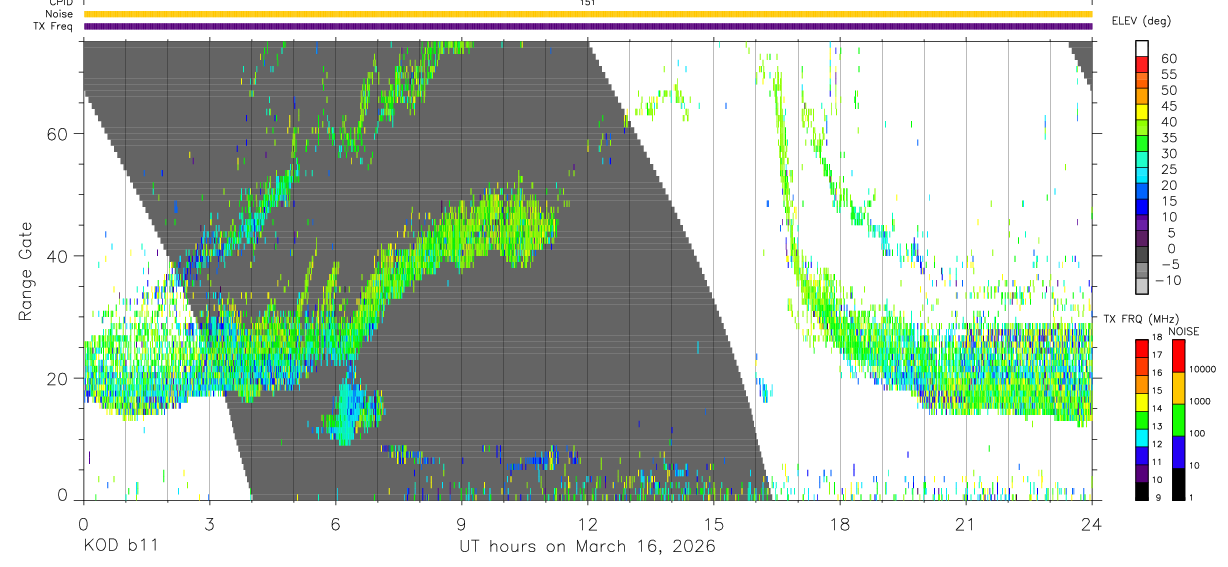
Task: Click the 'KOD b11' radar beam label
Action: coord(120,547)
